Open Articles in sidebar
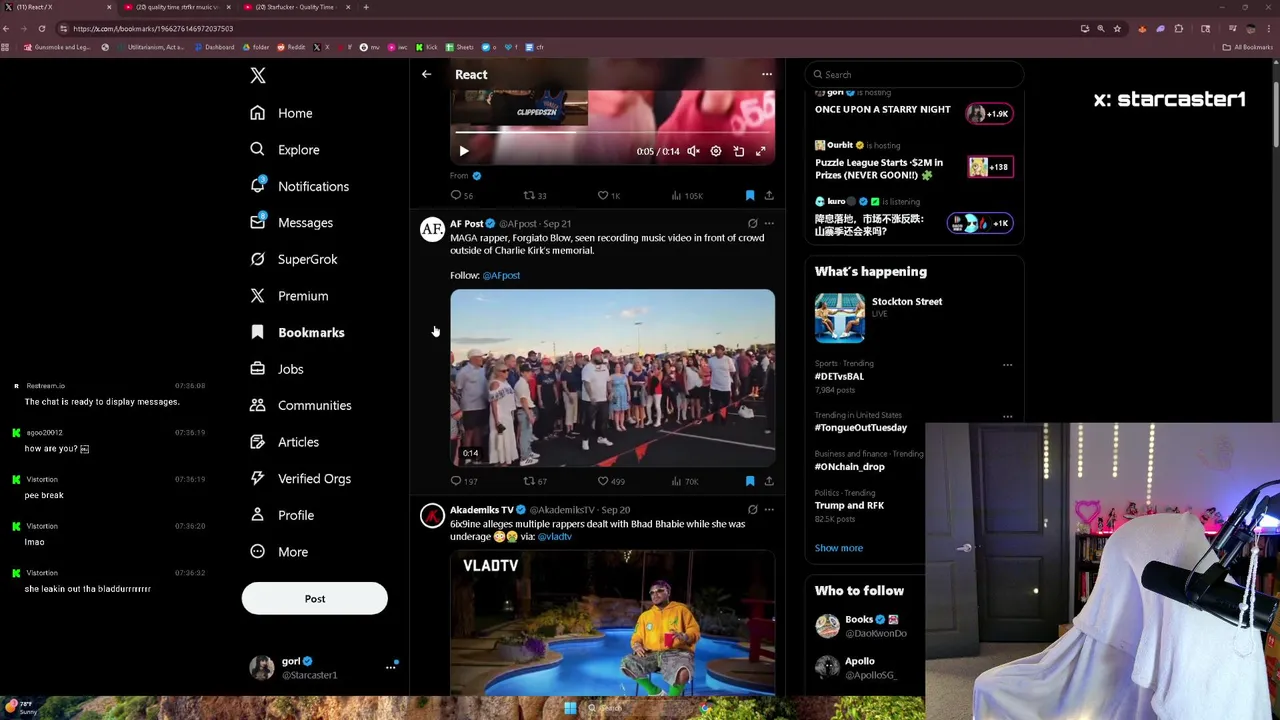 coord(285,442)
